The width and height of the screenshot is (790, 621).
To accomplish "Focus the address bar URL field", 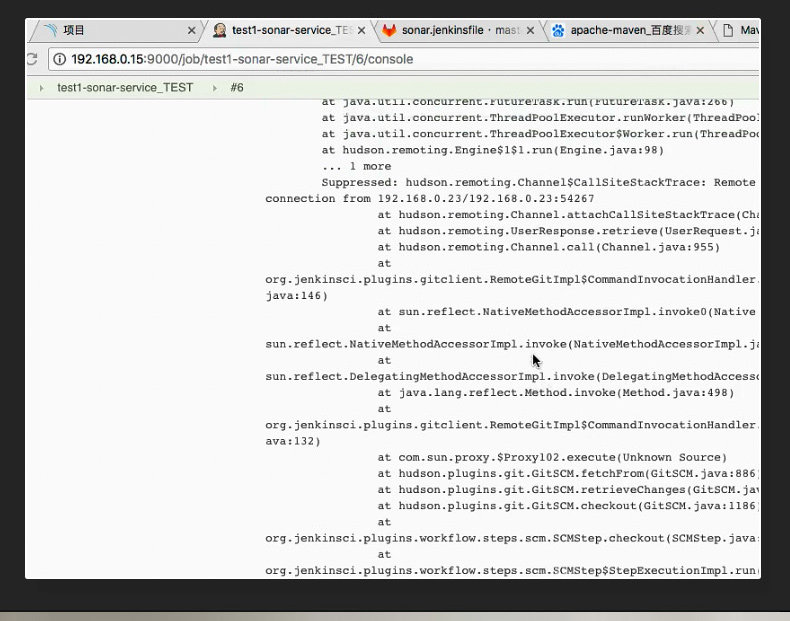I will [x=404, y=59].
